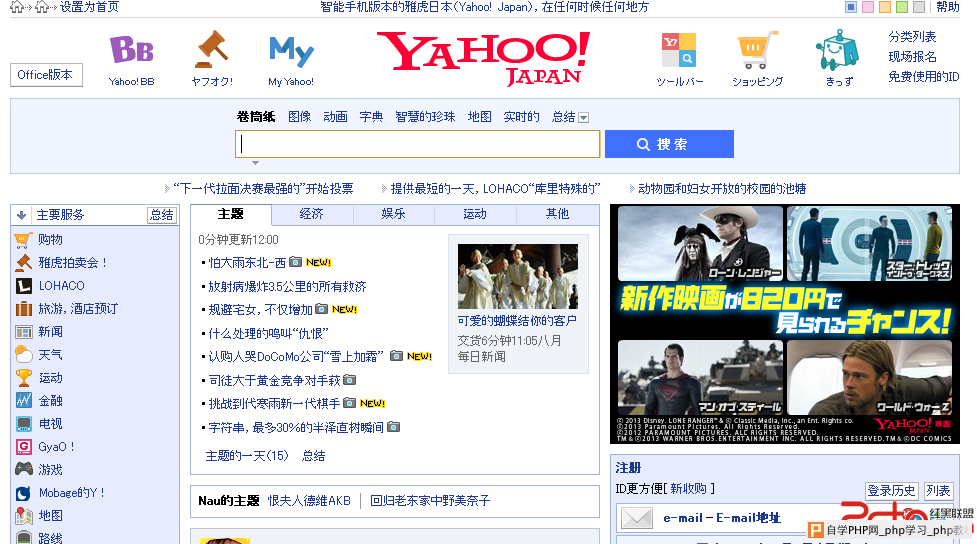977x544 pixels.
Task: Open the 恨夫人德维AKB link
Action: 309,500
